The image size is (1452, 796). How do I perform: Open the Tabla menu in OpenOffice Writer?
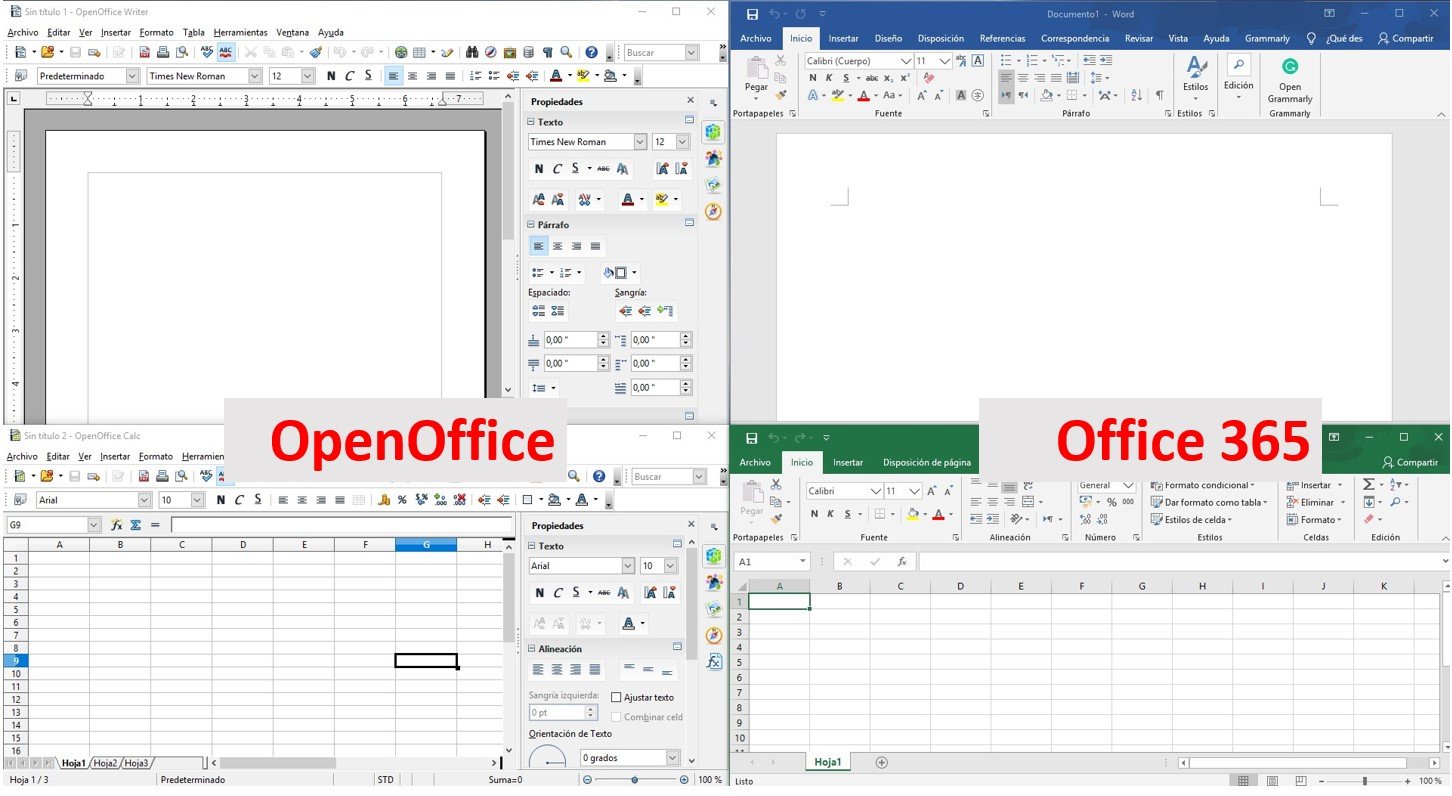click(x=194, y=33)
